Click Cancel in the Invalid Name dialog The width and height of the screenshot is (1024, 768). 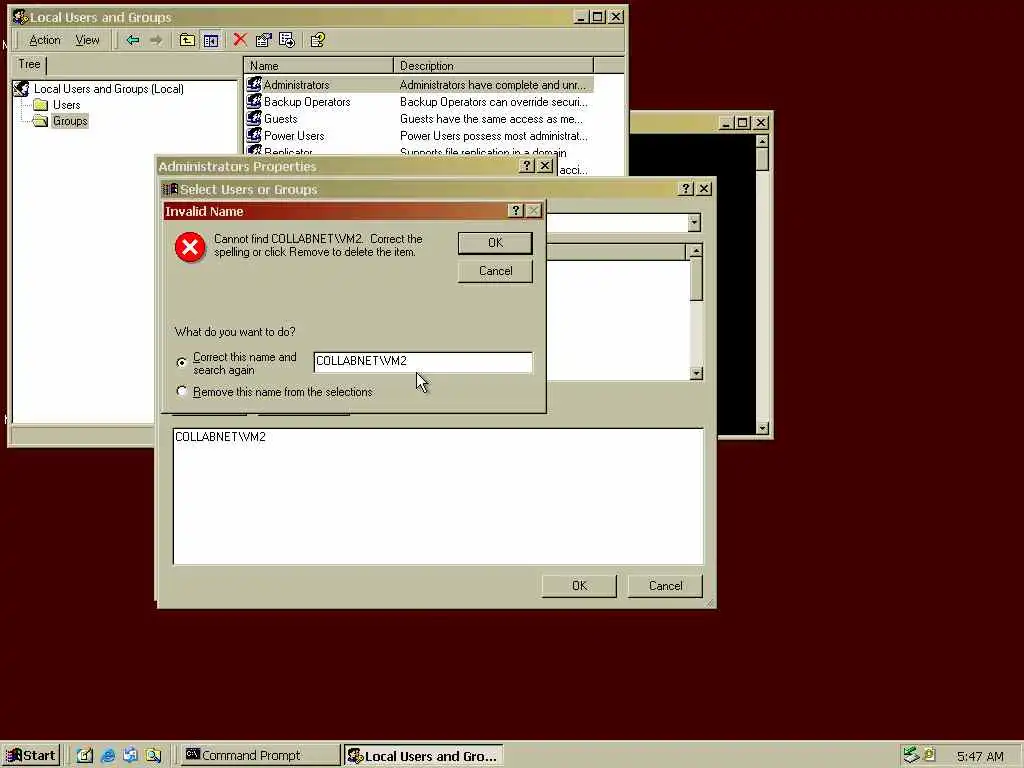coord(495,271)
